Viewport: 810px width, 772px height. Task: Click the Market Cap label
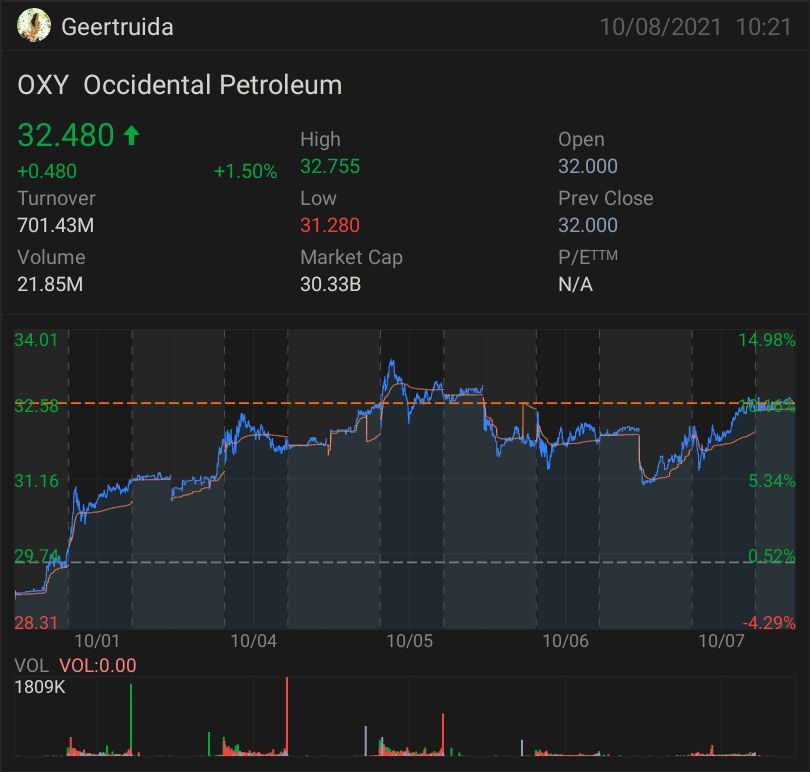(x=351, y=257)
